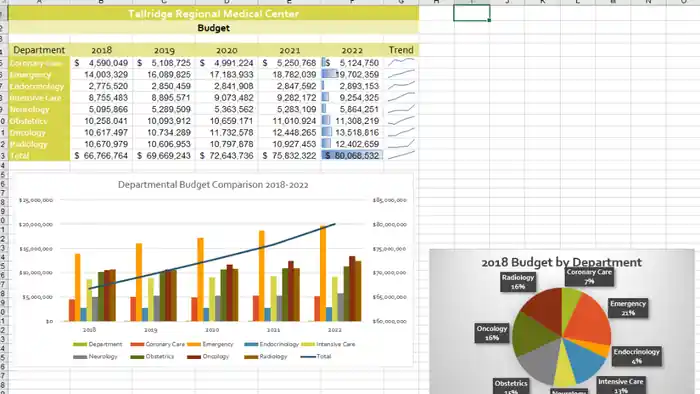Click cell with value 5,864,251
The height and width of the screenshot is (394, 700).
point(352,109)
